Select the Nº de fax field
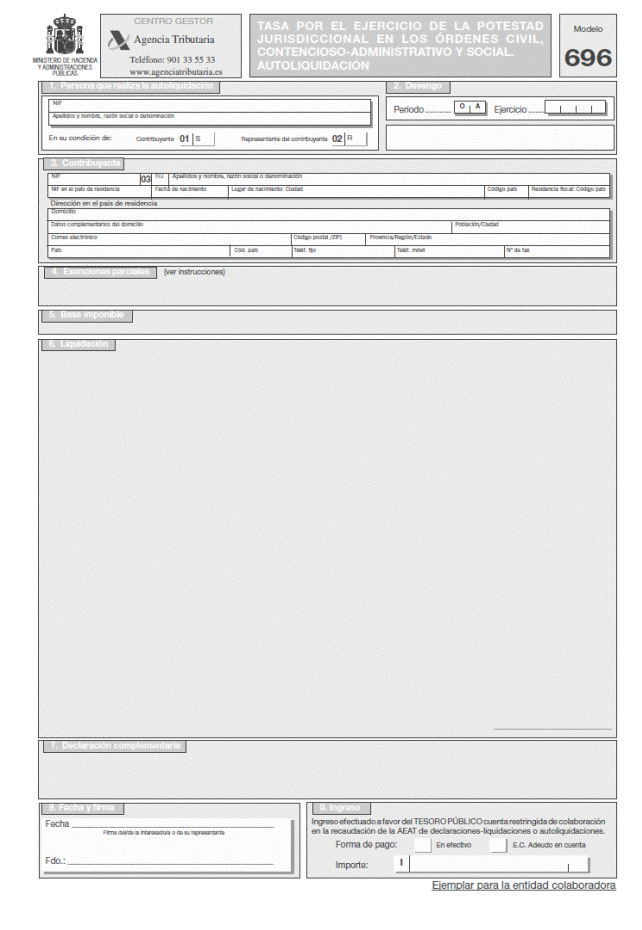Image resolution: width=642 pixels, height=930 pixels. coord(557,252)
